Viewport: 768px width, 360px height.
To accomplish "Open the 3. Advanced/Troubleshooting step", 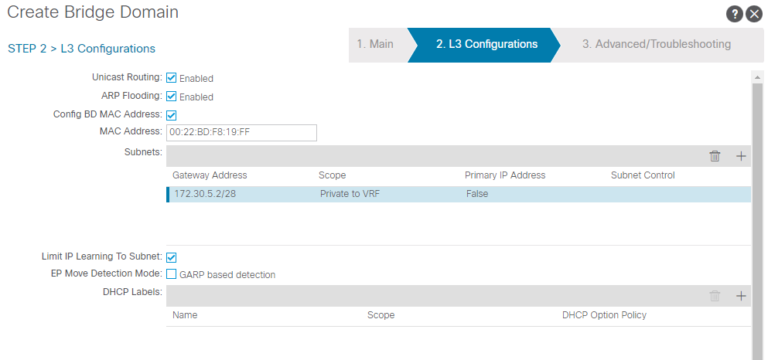I will (x=656, y=45).
